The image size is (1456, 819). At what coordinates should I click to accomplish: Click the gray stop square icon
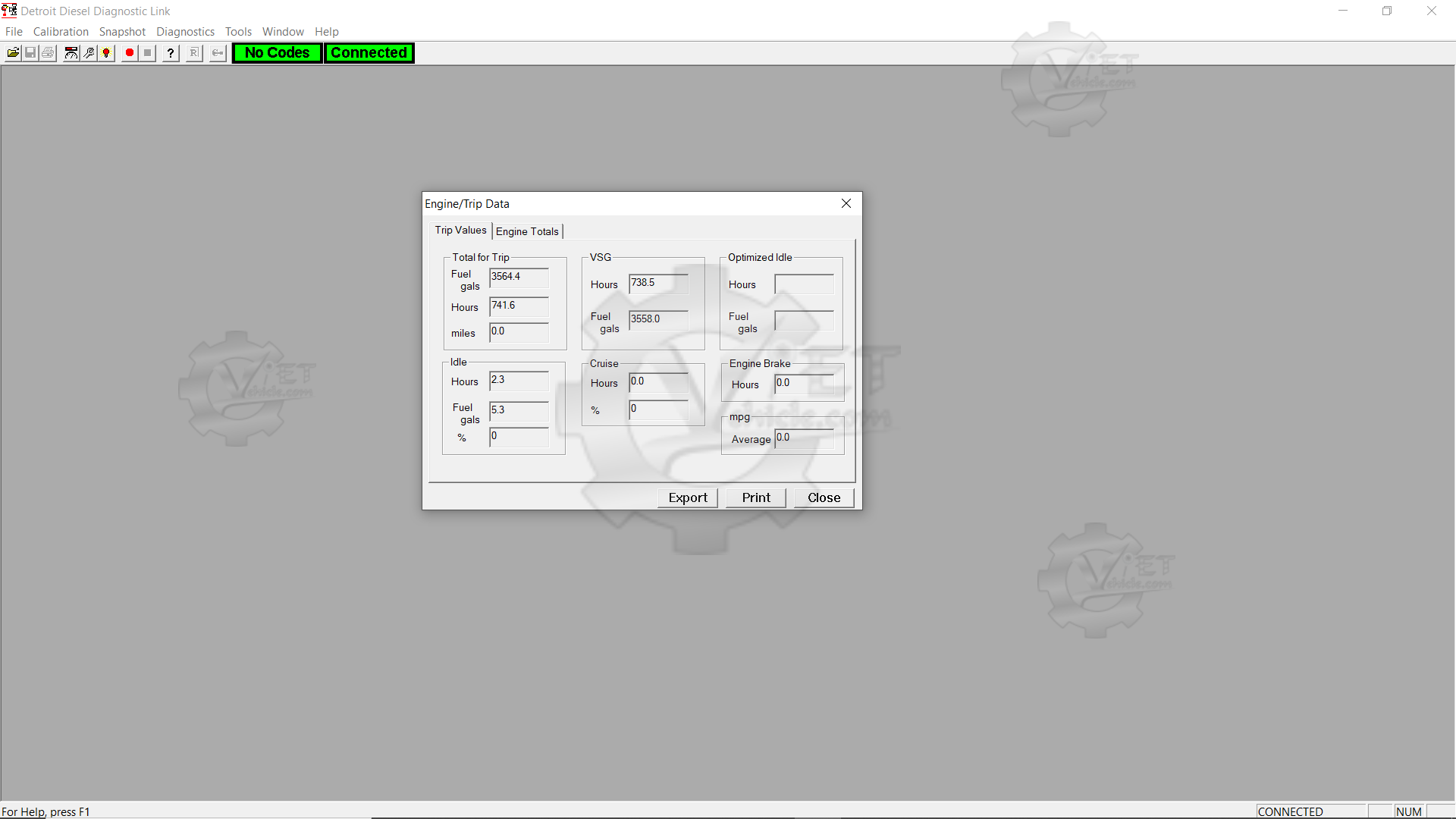(148, 53)
